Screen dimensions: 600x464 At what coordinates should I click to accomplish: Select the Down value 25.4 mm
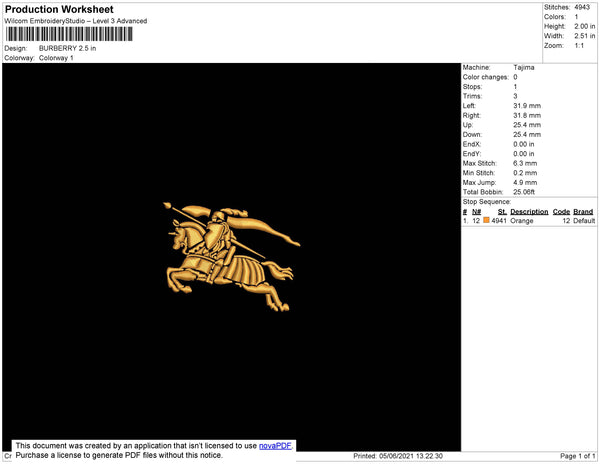[527, 134]
